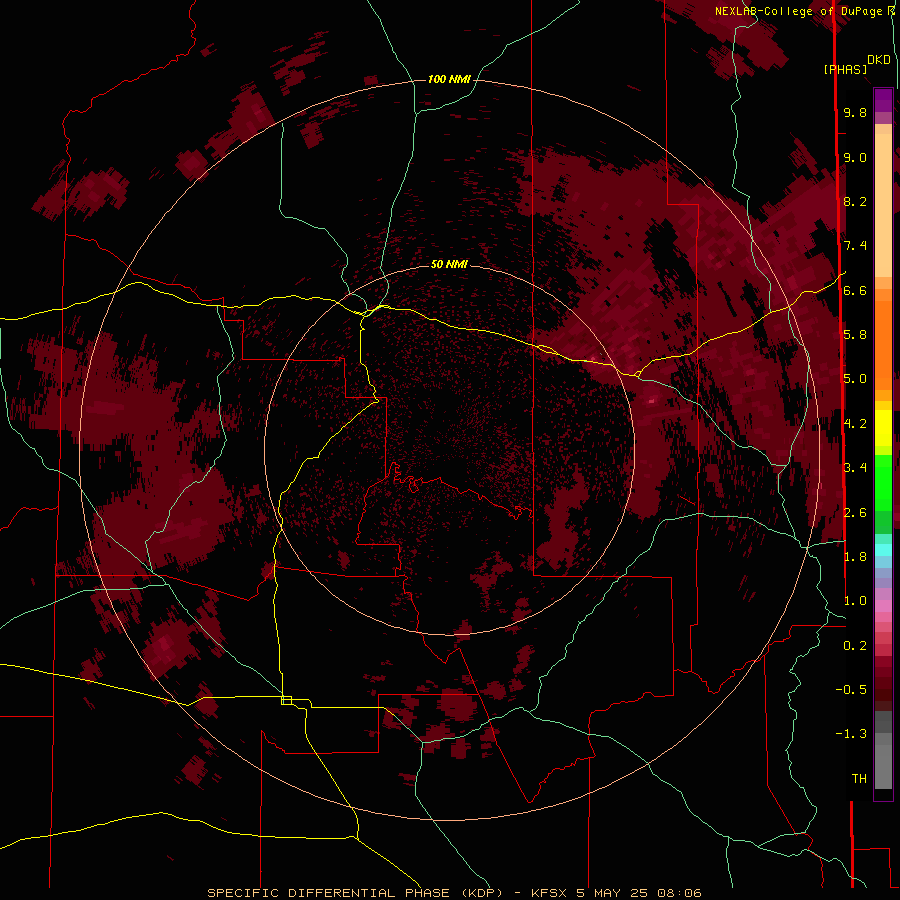900x900 pixels.
Task: Click the "1.8" scale value
Action: (855, 557)
